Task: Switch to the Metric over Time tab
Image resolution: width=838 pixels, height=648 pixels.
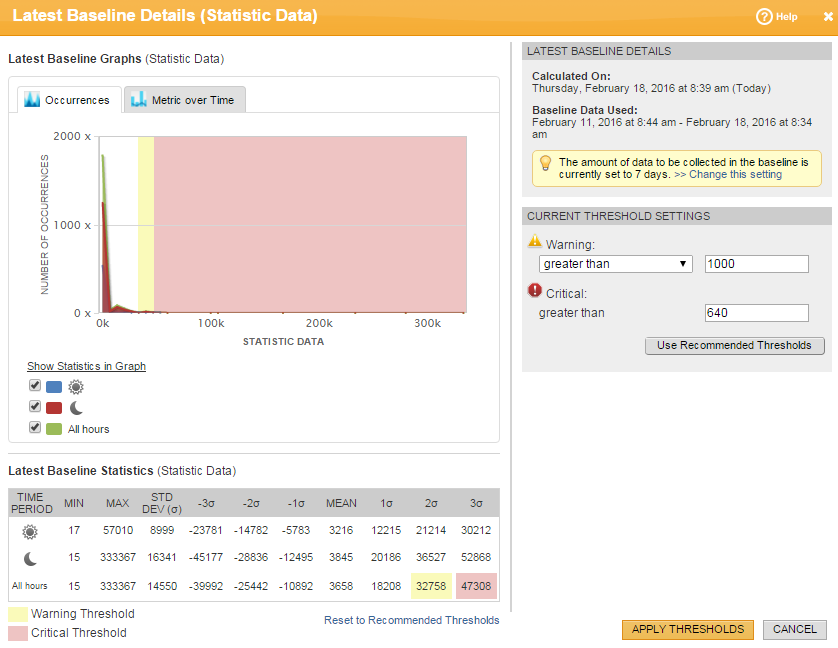Action: [x=185, y=100]
